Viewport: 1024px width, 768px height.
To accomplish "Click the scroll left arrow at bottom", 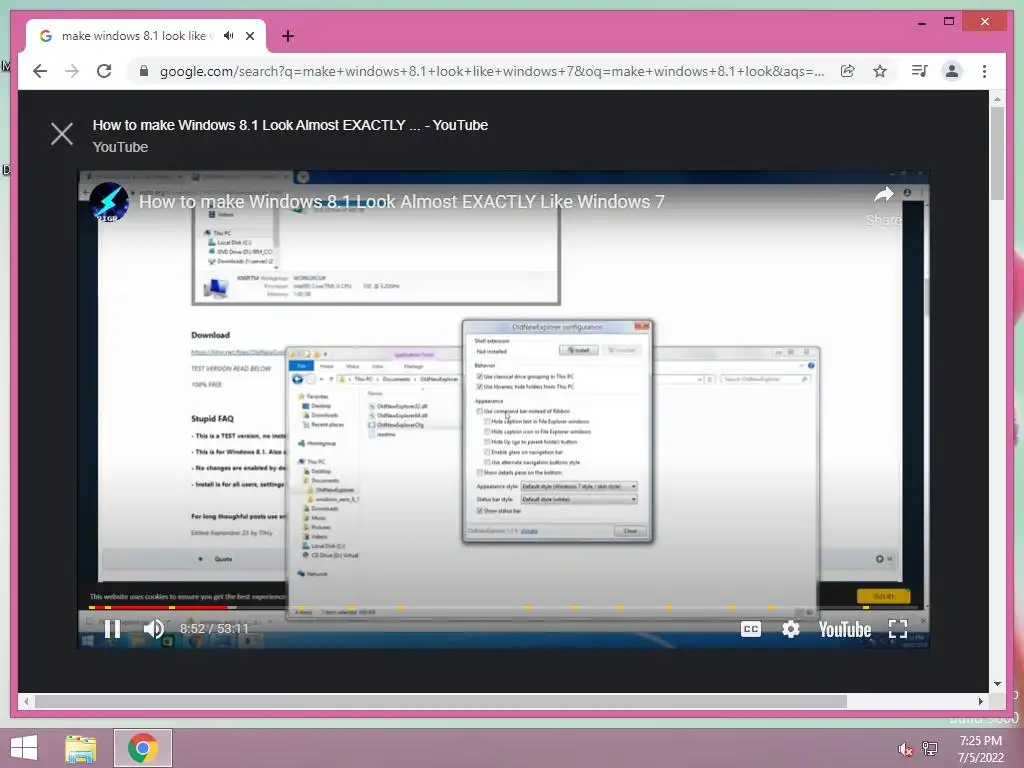I will click(x=26, y=701).
